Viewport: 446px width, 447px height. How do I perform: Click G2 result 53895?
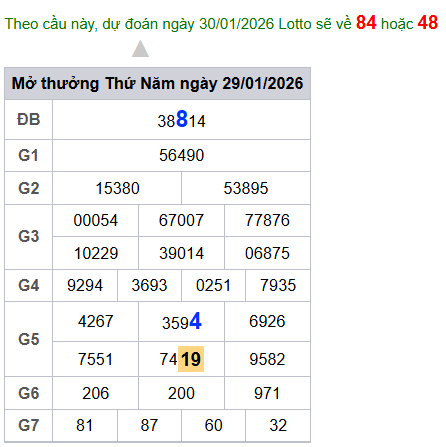(246, 188)
